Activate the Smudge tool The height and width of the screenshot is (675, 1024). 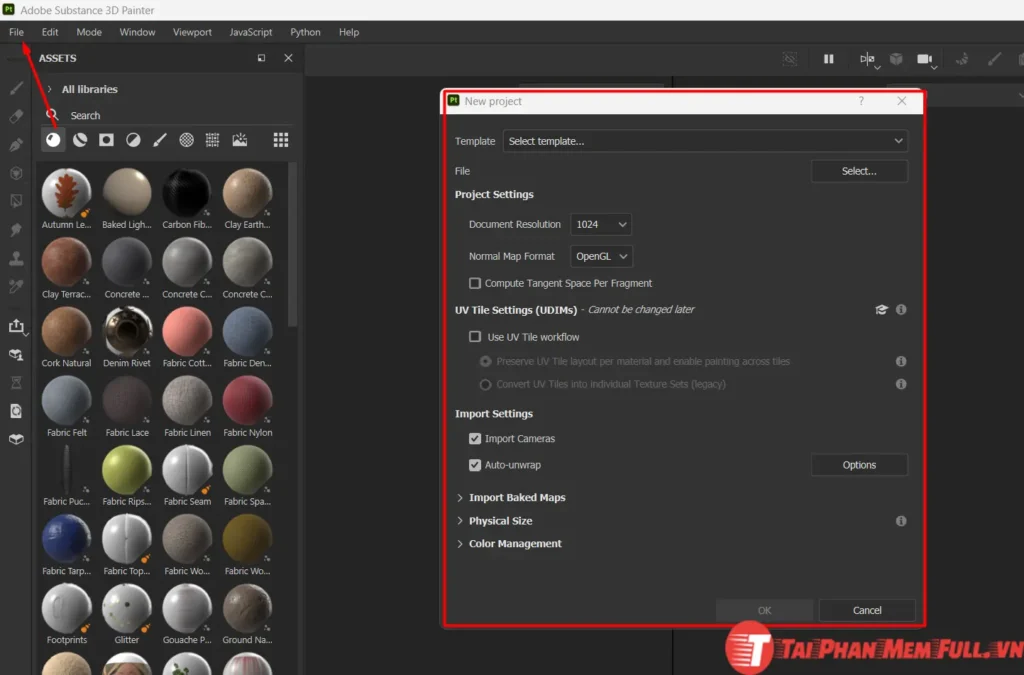(14, 226)
